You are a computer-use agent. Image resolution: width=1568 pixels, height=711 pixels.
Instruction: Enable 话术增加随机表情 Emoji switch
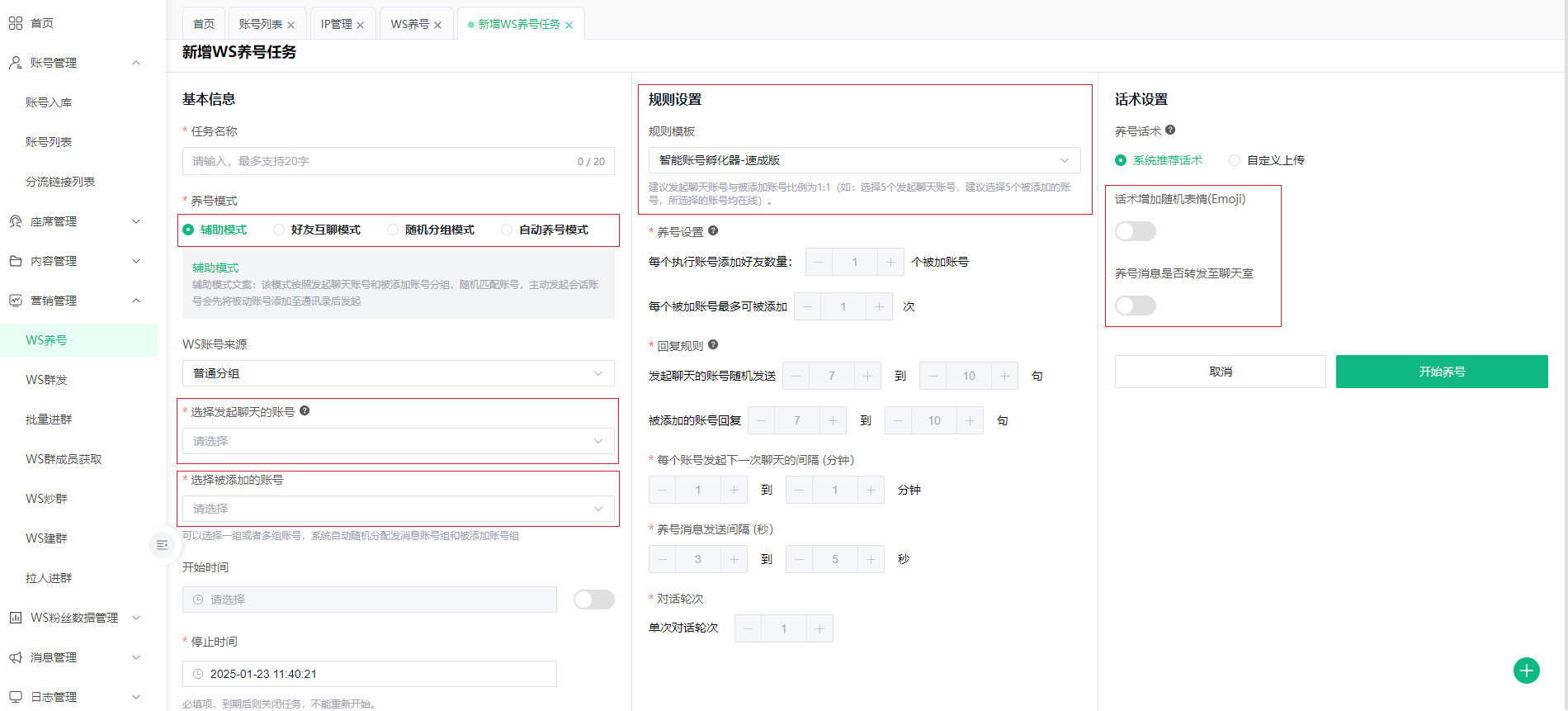tap(1135, 231)
